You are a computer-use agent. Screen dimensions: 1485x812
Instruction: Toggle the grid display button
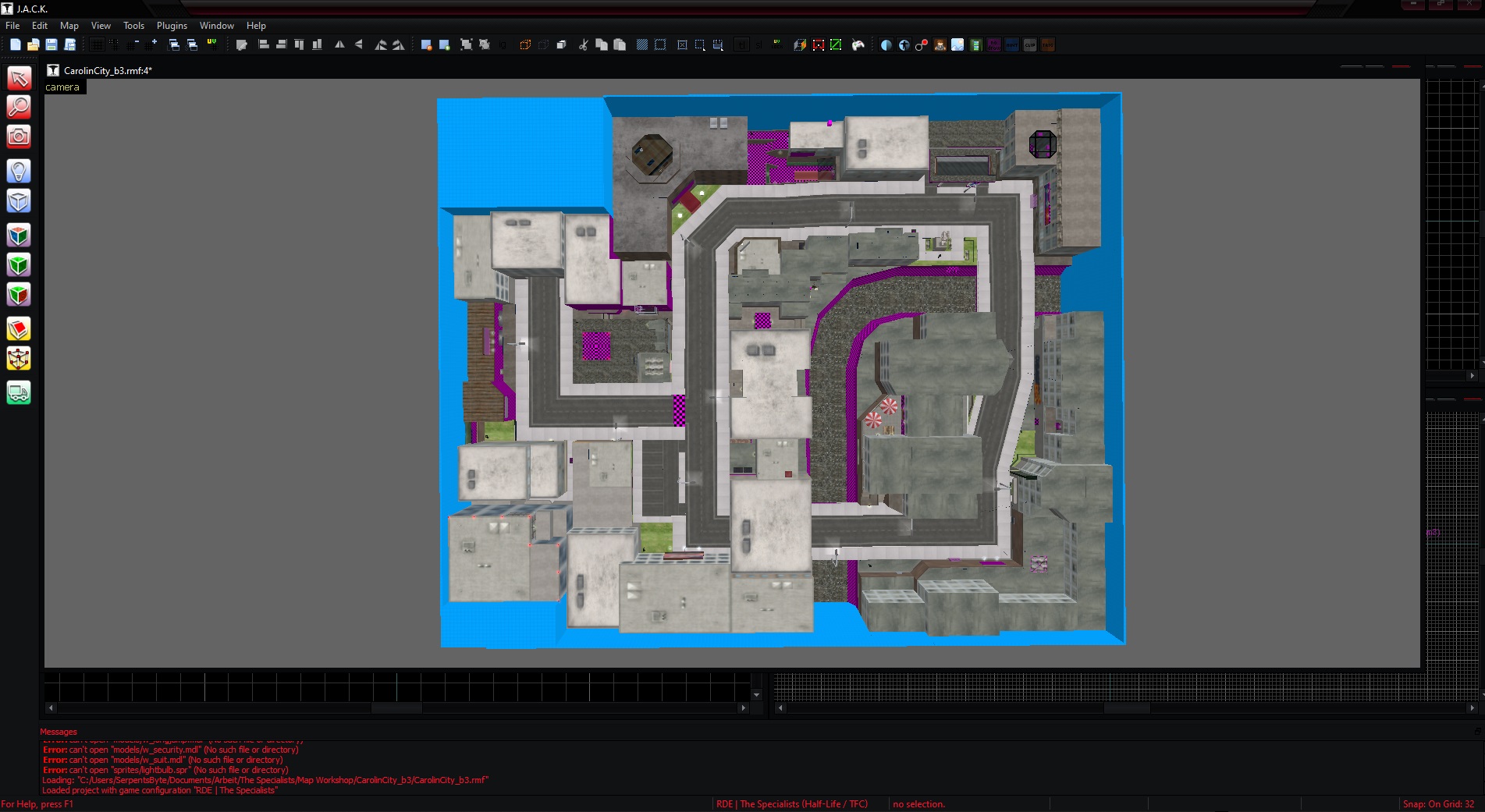[97, 45]
